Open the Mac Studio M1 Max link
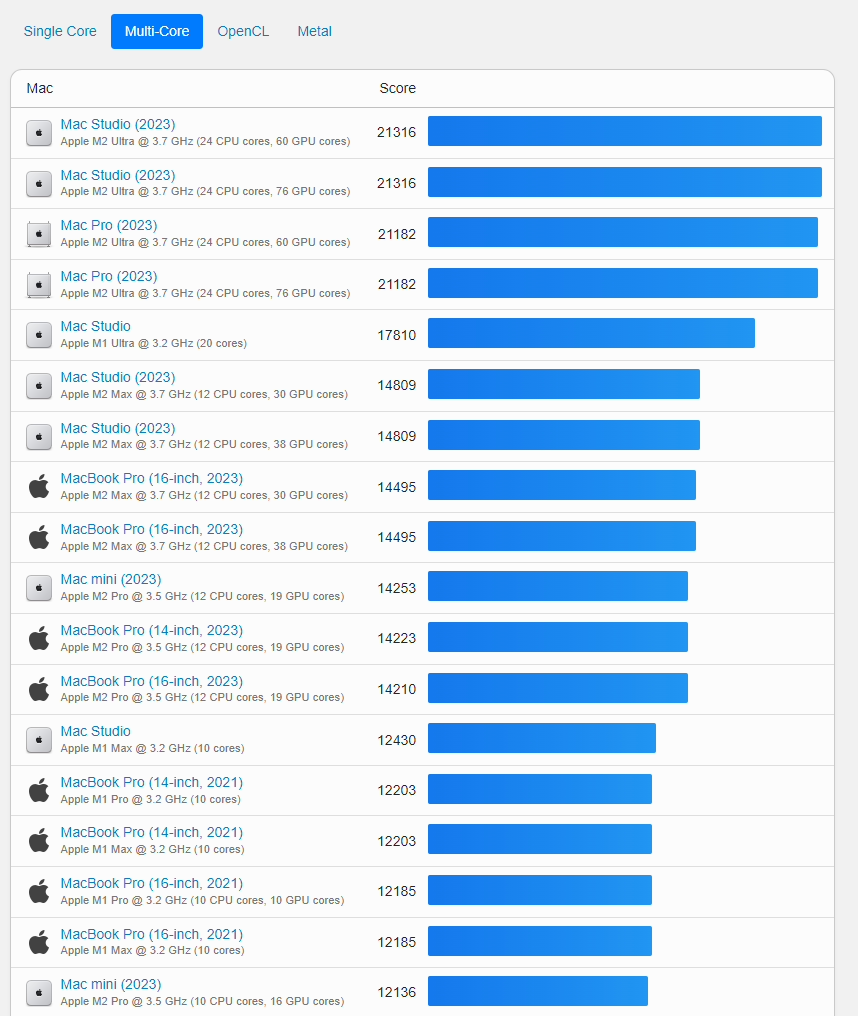 tap(95, 731)
